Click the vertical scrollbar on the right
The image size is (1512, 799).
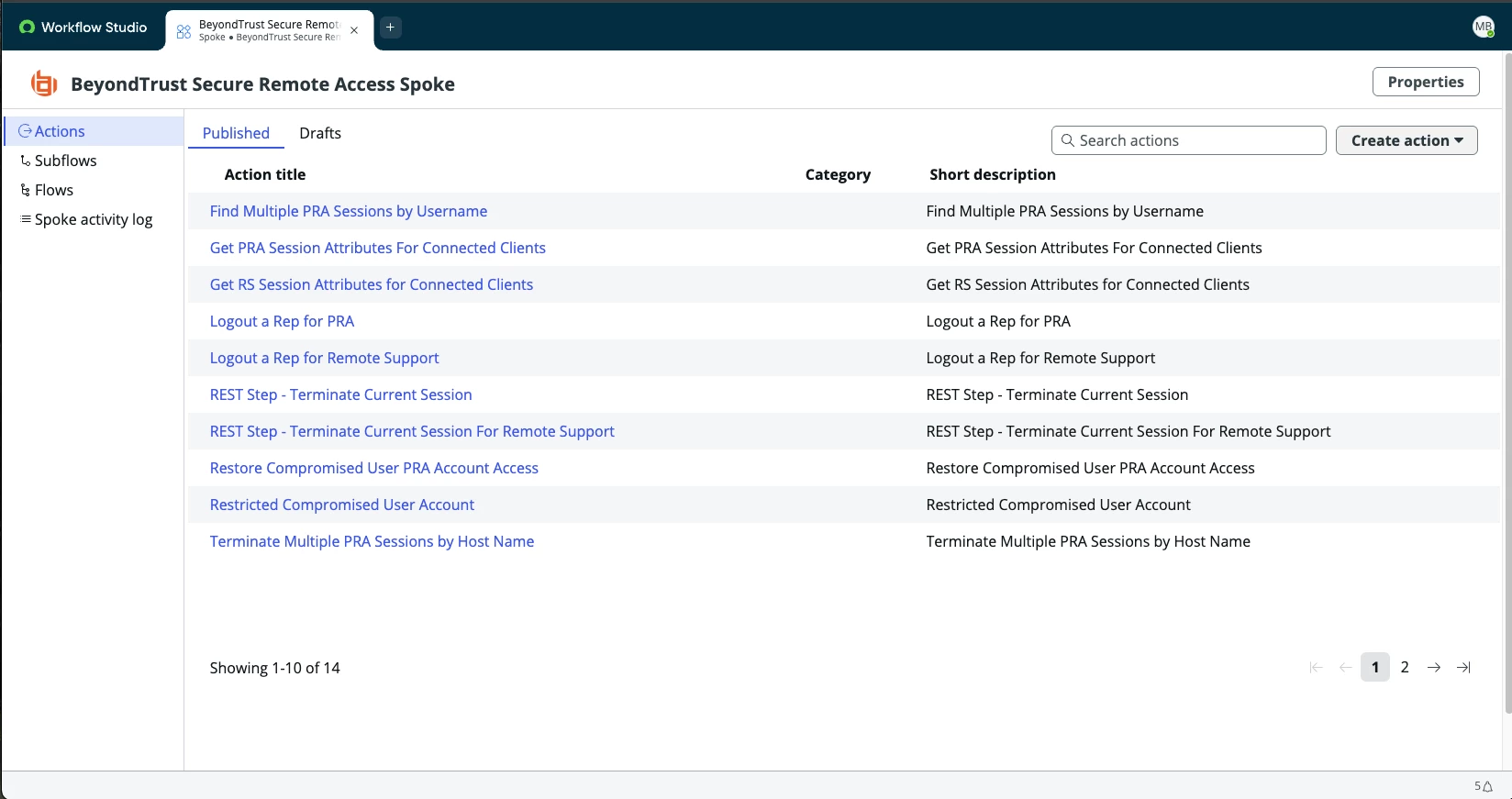coord(1507,383)
